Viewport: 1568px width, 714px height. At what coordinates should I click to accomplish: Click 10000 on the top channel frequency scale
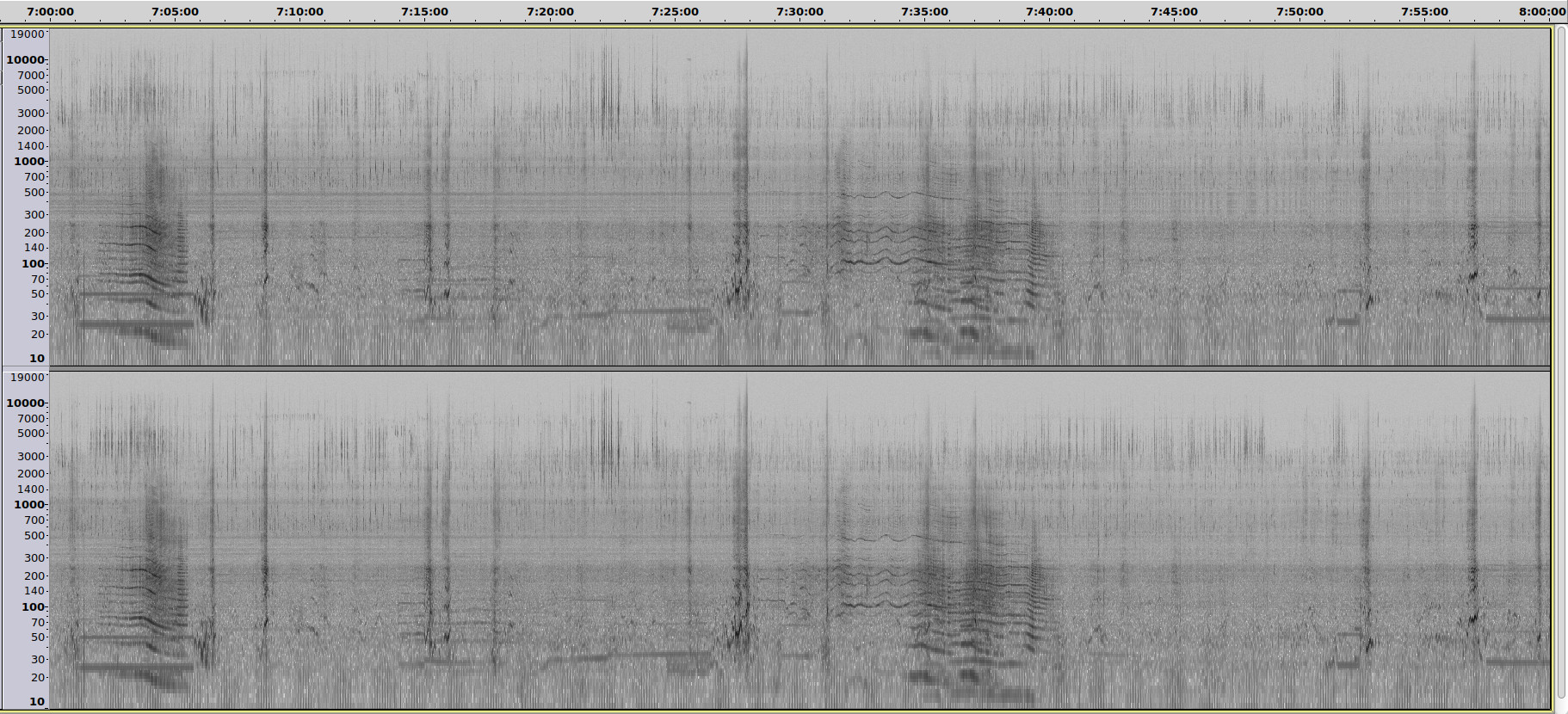pyautogui.click(x=25, y=60)
